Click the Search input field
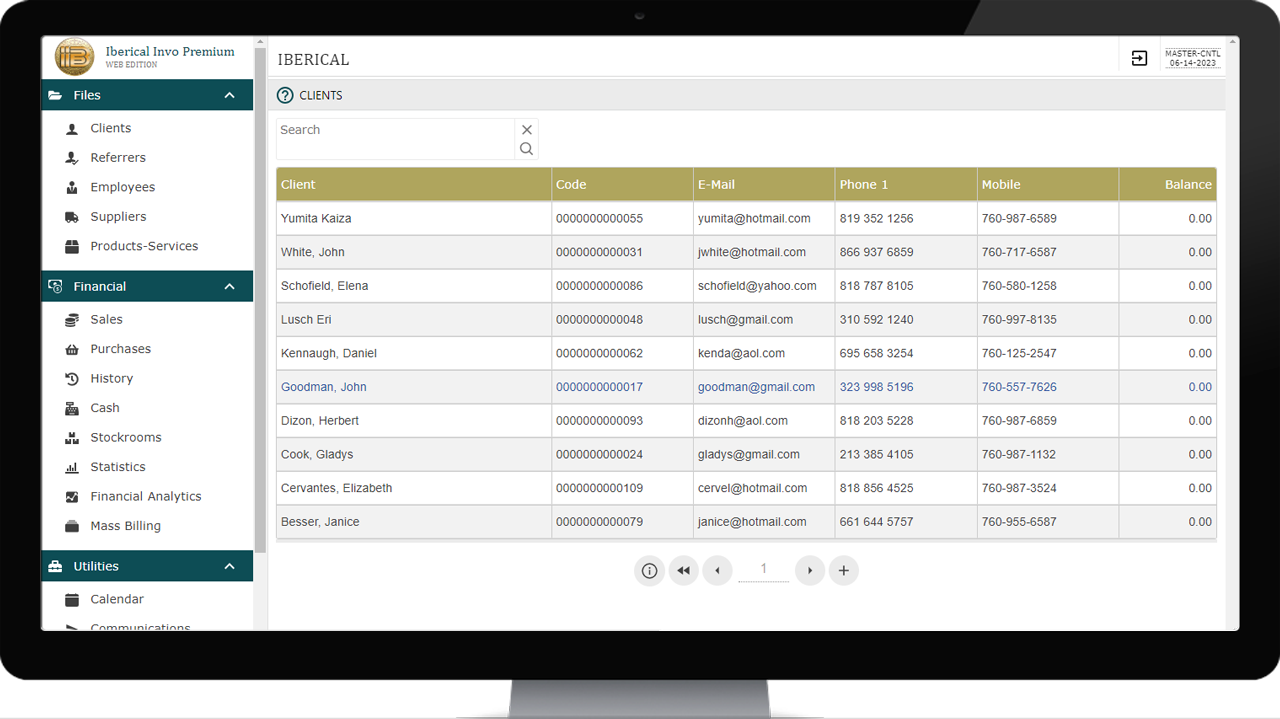 (395, 139)
